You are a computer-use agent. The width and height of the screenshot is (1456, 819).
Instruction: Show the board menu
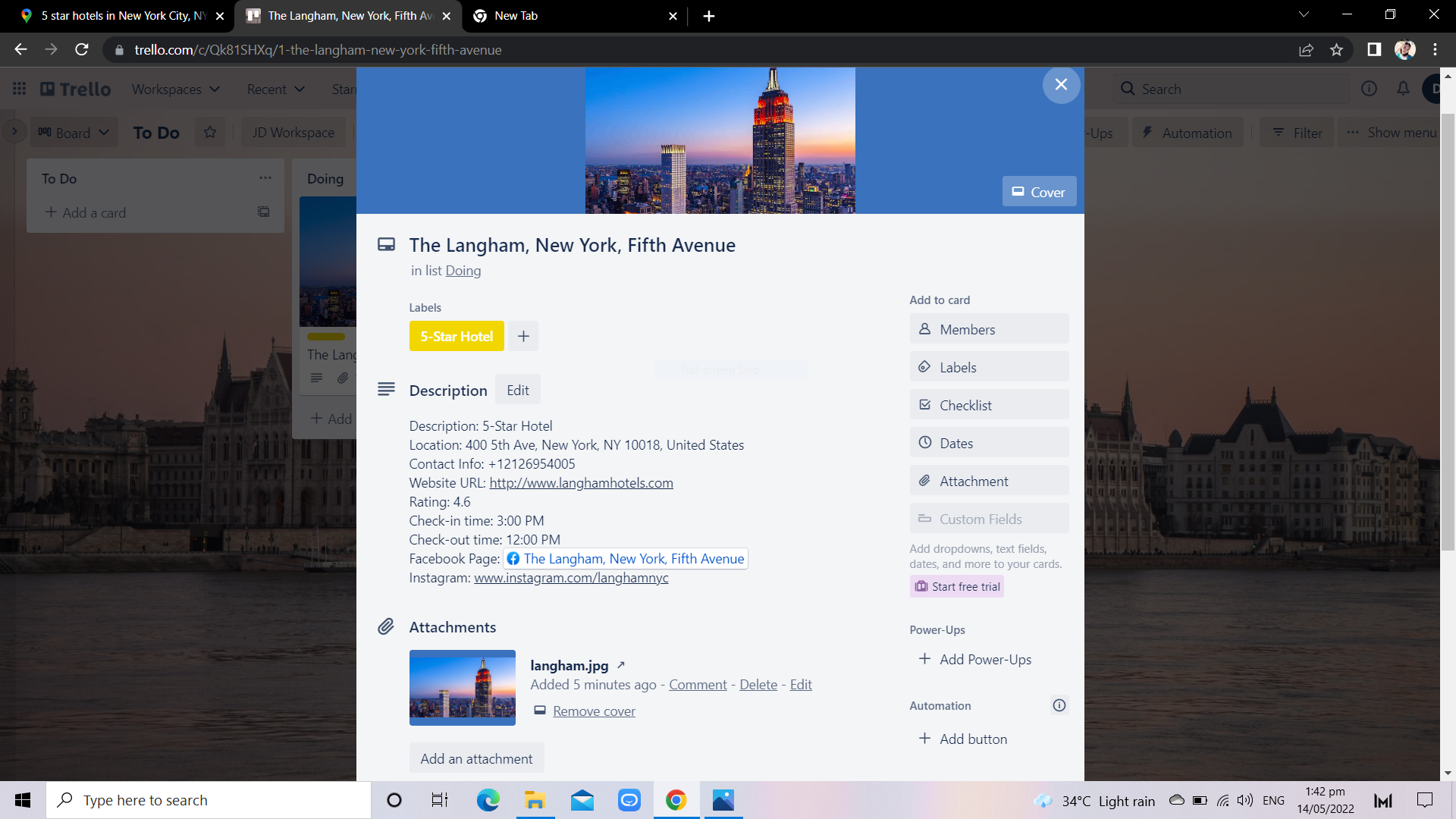[1391, 133]
